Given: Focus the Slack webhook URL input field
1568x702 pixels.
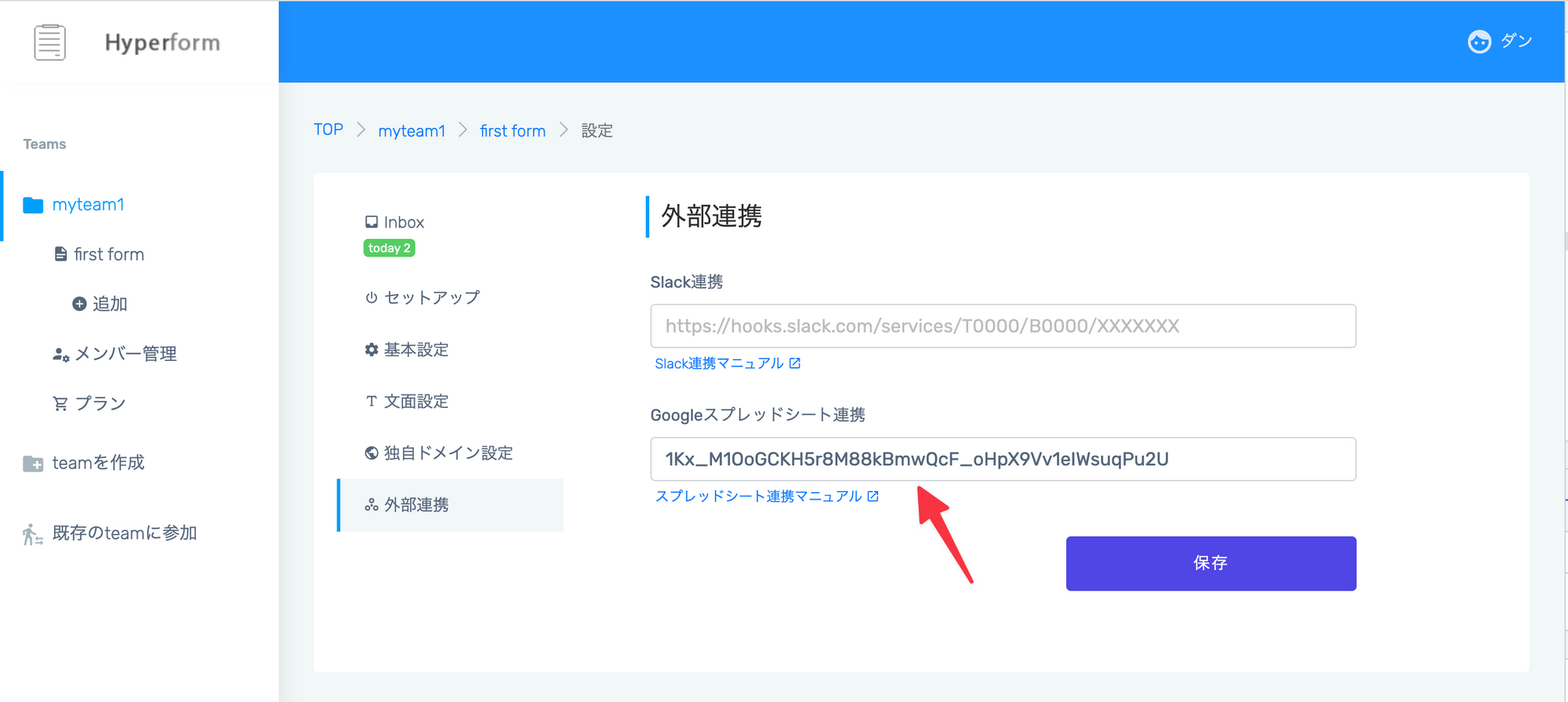Looking at the screenshot, I should pyautogui.click(x=1003, y=326).
